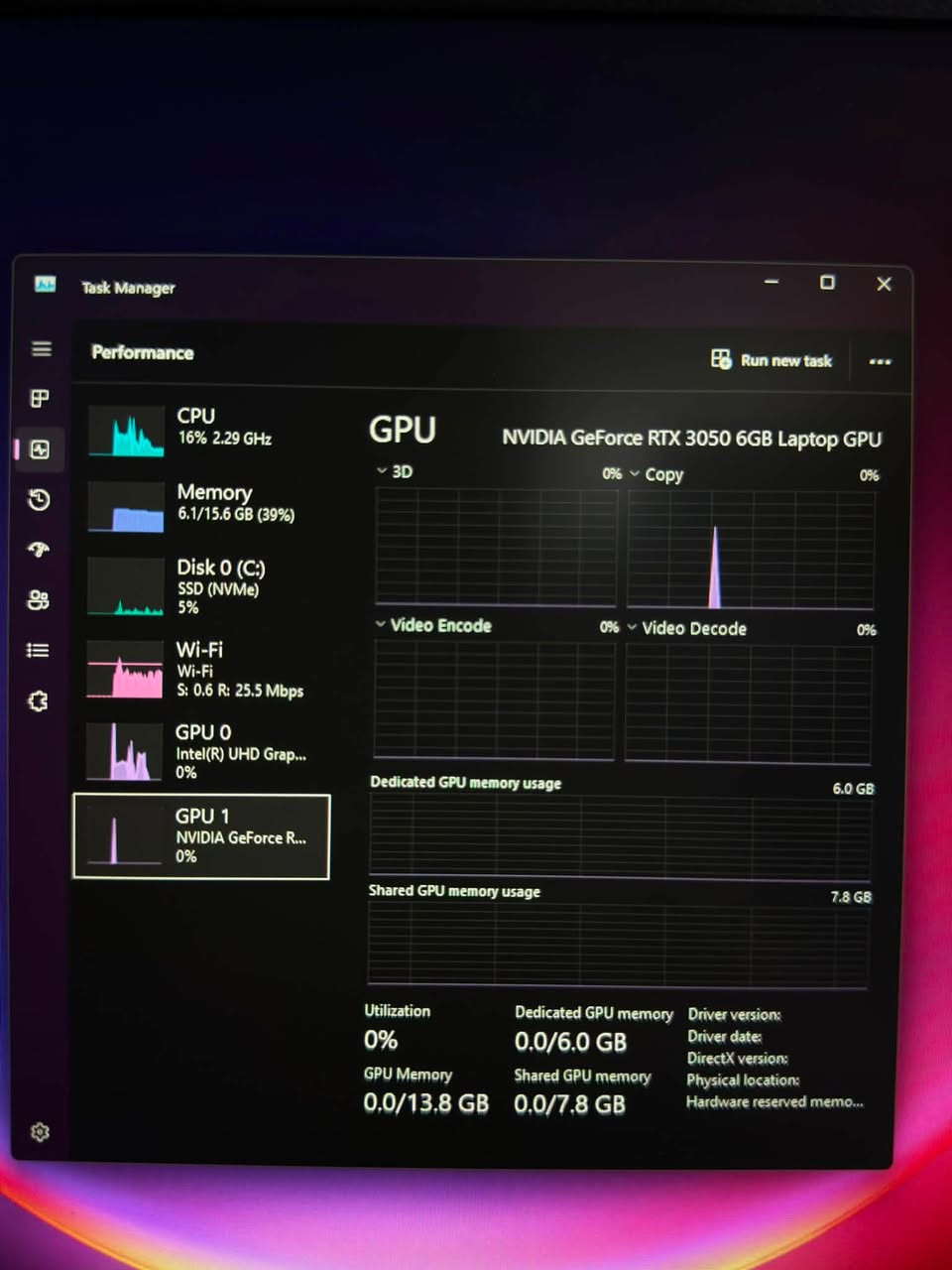Click the Driver date label
The width and height of the screenshot is (952, 1270).
click(x=725, y=1036)
